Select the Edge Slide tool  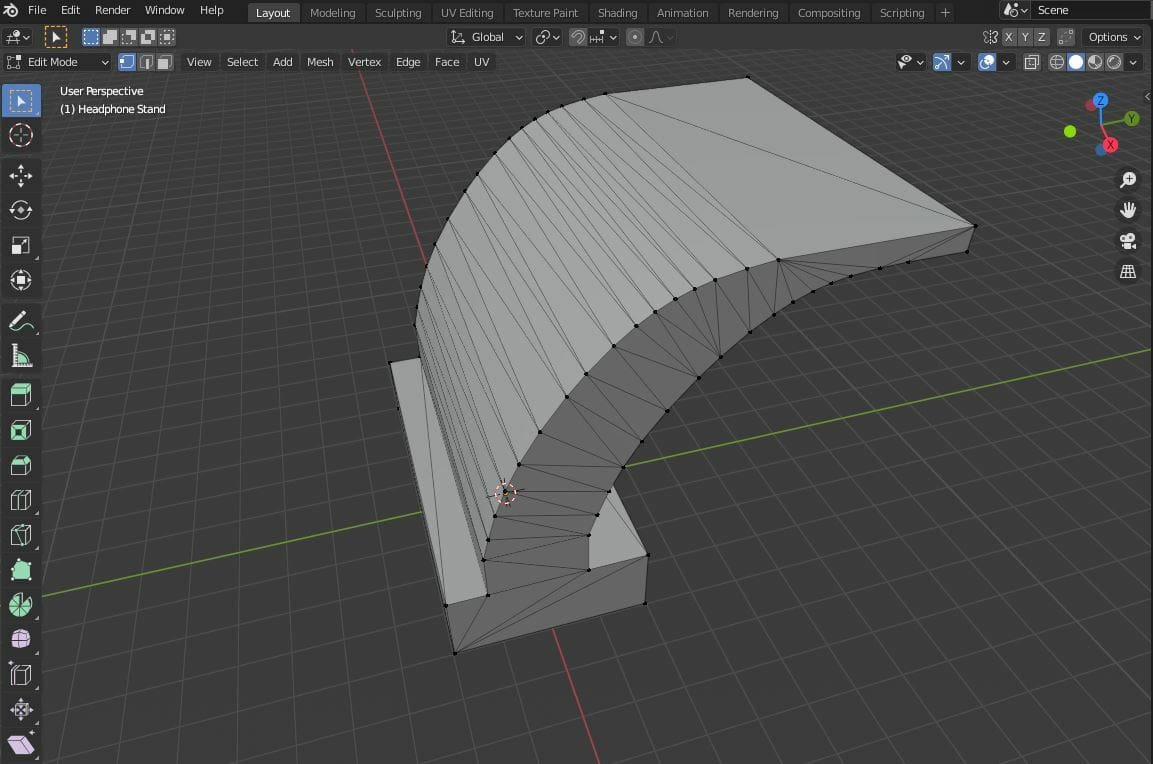coord(21,674)
